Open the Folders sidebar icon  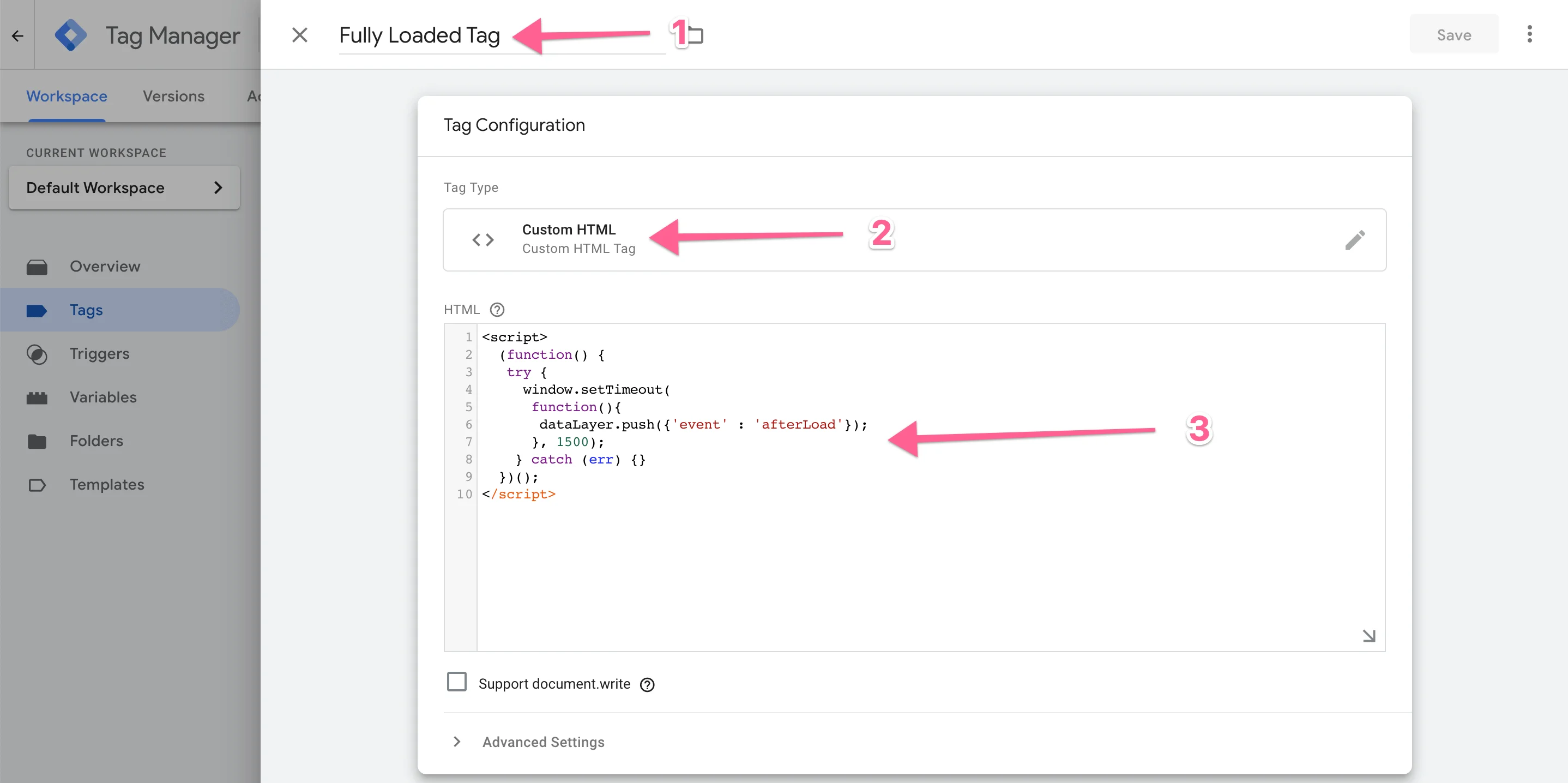pyautogui.click(x=37, y=440)
